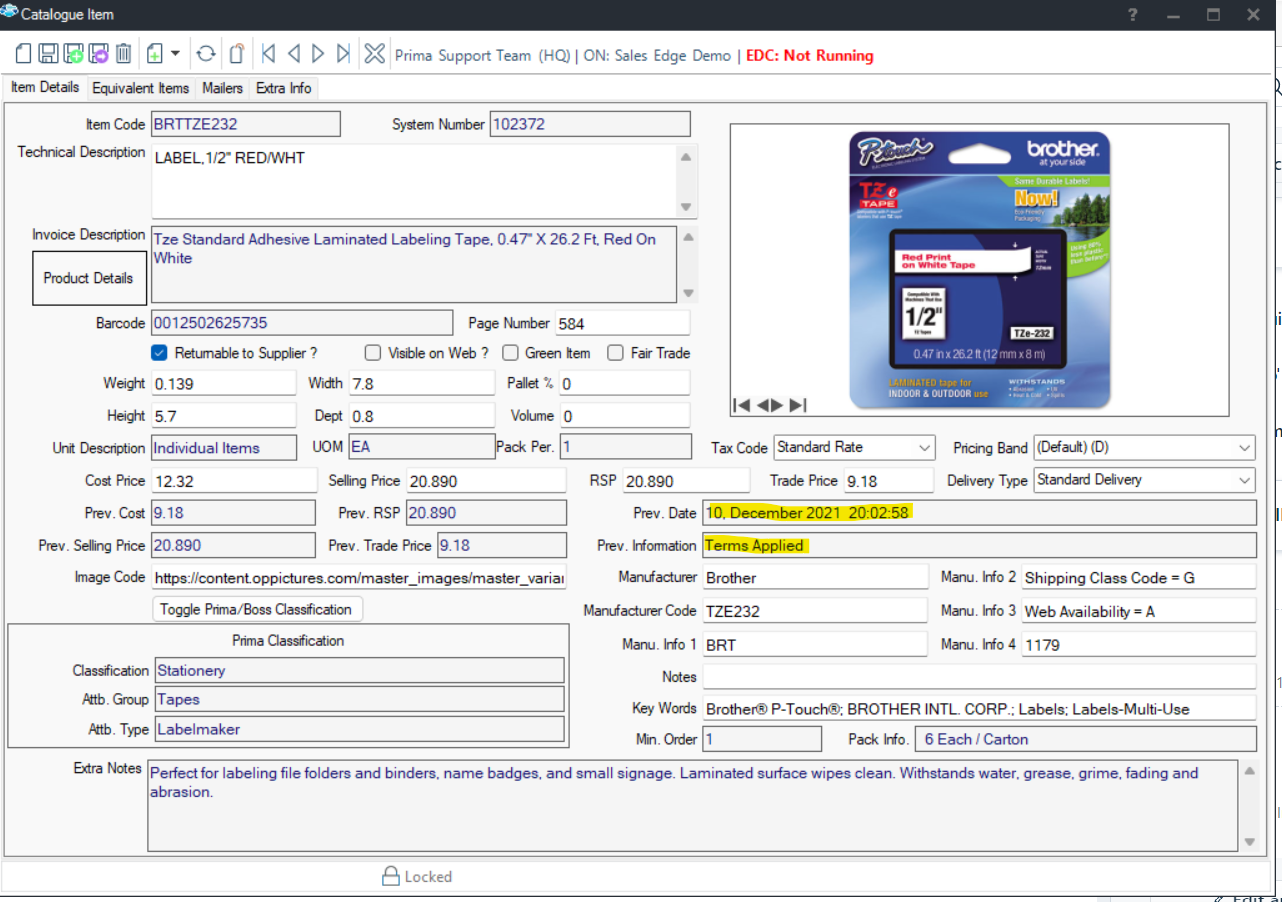Click the Delete trash can icon

(x=123, y=54)
